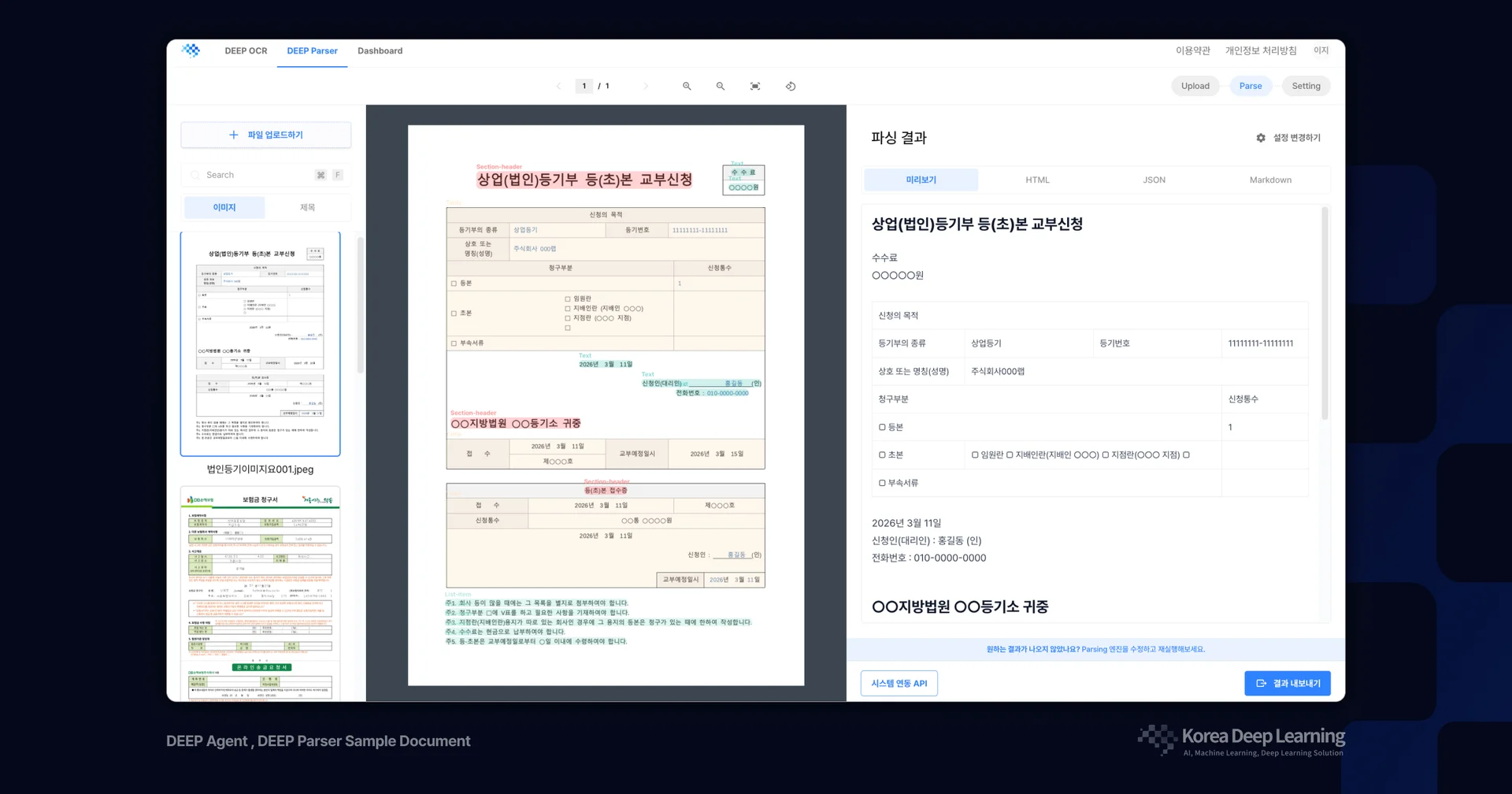Viewport: 1512px width, 794px height.
Task: Fit the document to the screen
Action: 754,86
